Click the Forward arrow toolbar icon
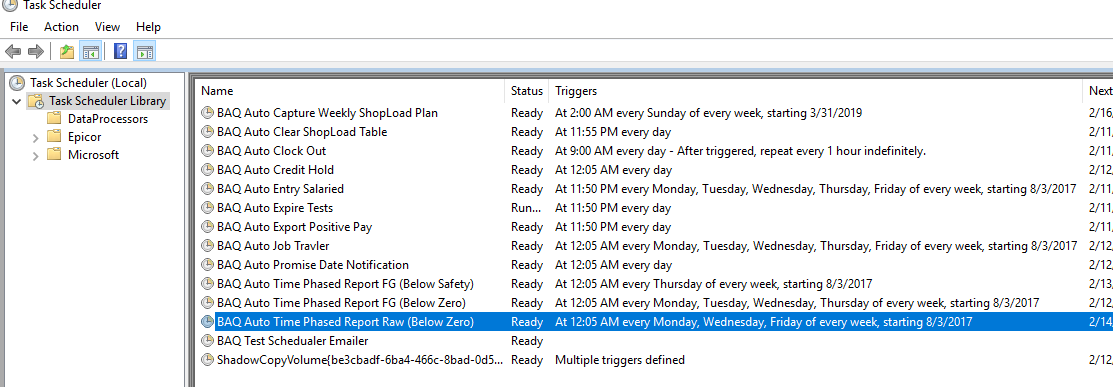 pyautogui.click(x=35, y=51)
